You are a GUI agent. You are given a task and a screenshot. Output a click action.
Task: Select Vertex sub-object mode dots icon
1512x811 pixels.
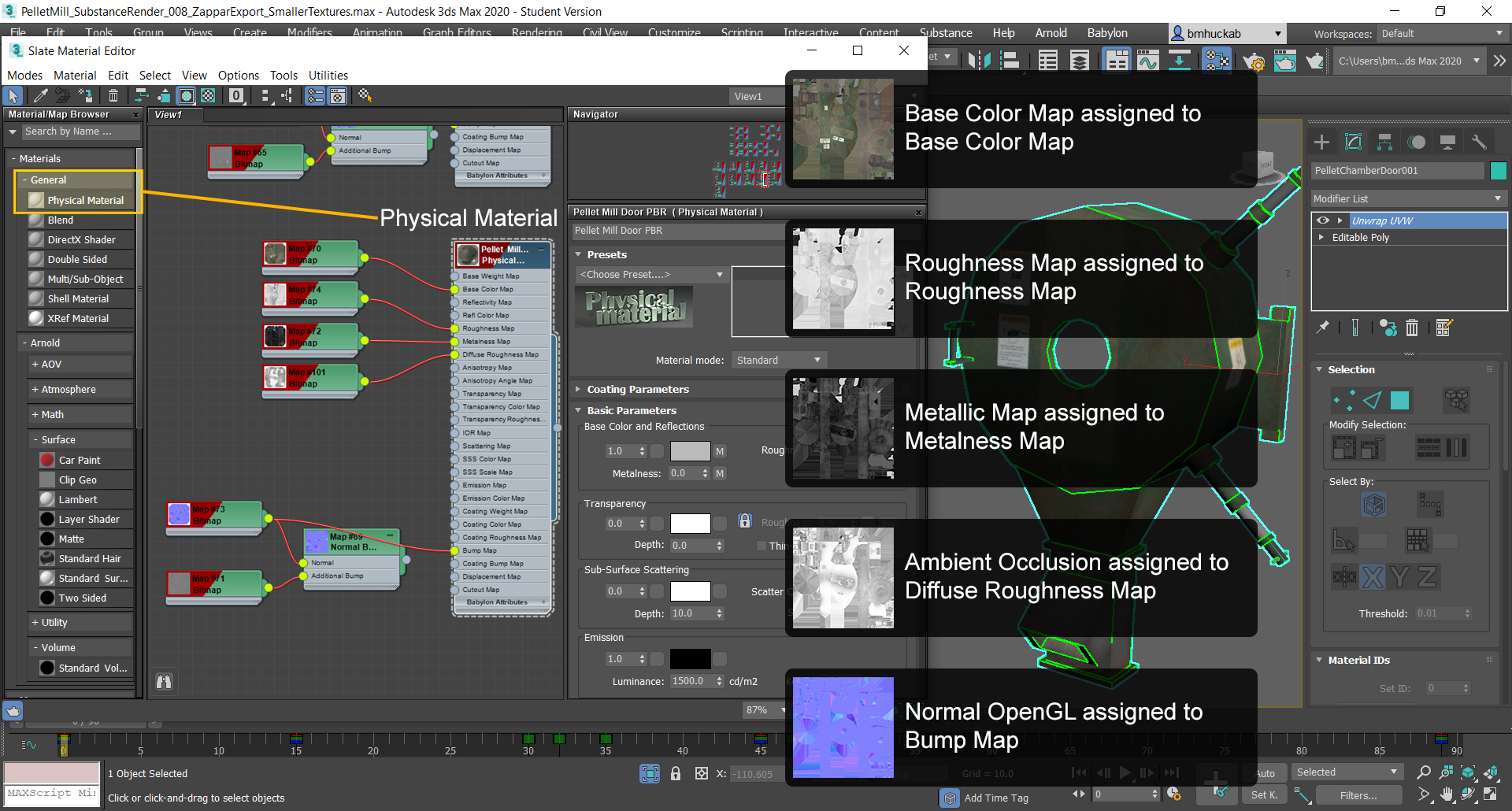(x=1343, y=401)
